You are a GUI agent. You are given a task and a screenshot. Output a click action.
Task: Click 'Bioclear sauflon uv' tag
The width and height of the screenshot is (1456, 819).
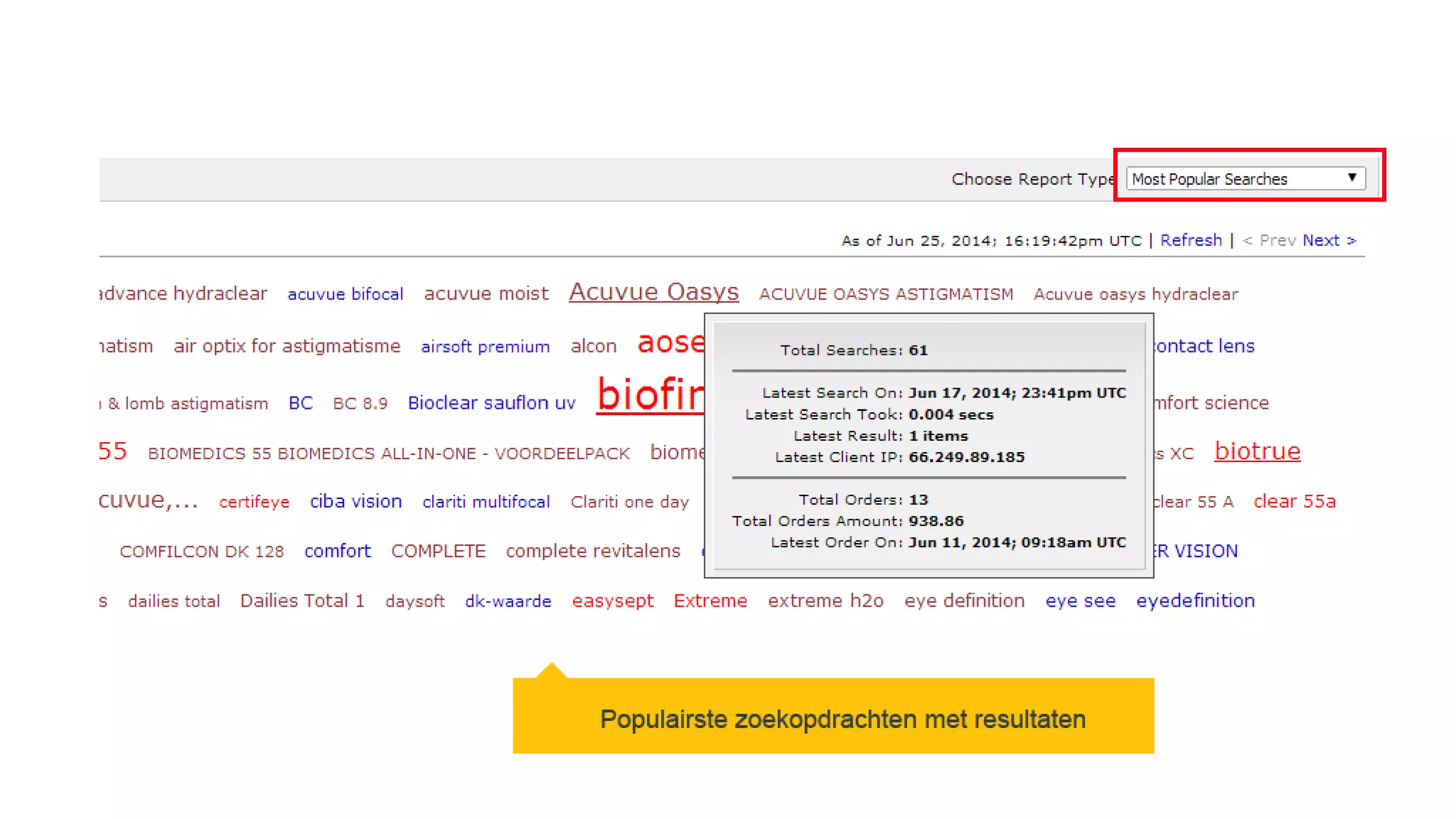(491, 402)
